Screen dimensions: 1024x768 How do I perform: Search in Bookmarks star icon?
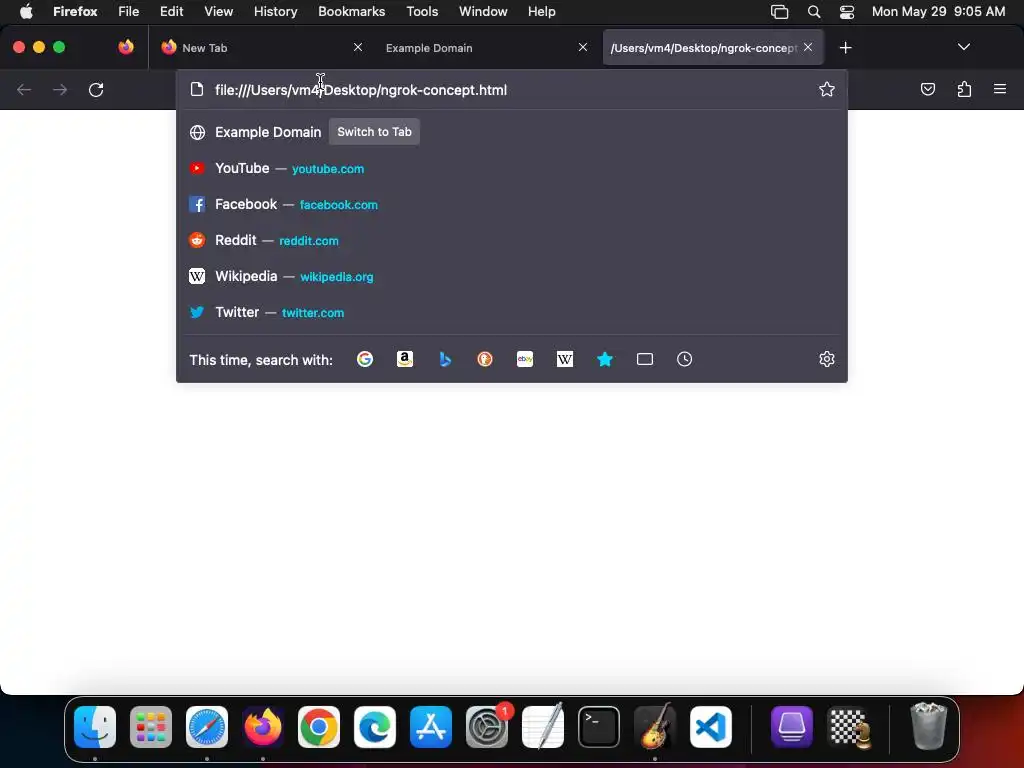pos(605,359)
